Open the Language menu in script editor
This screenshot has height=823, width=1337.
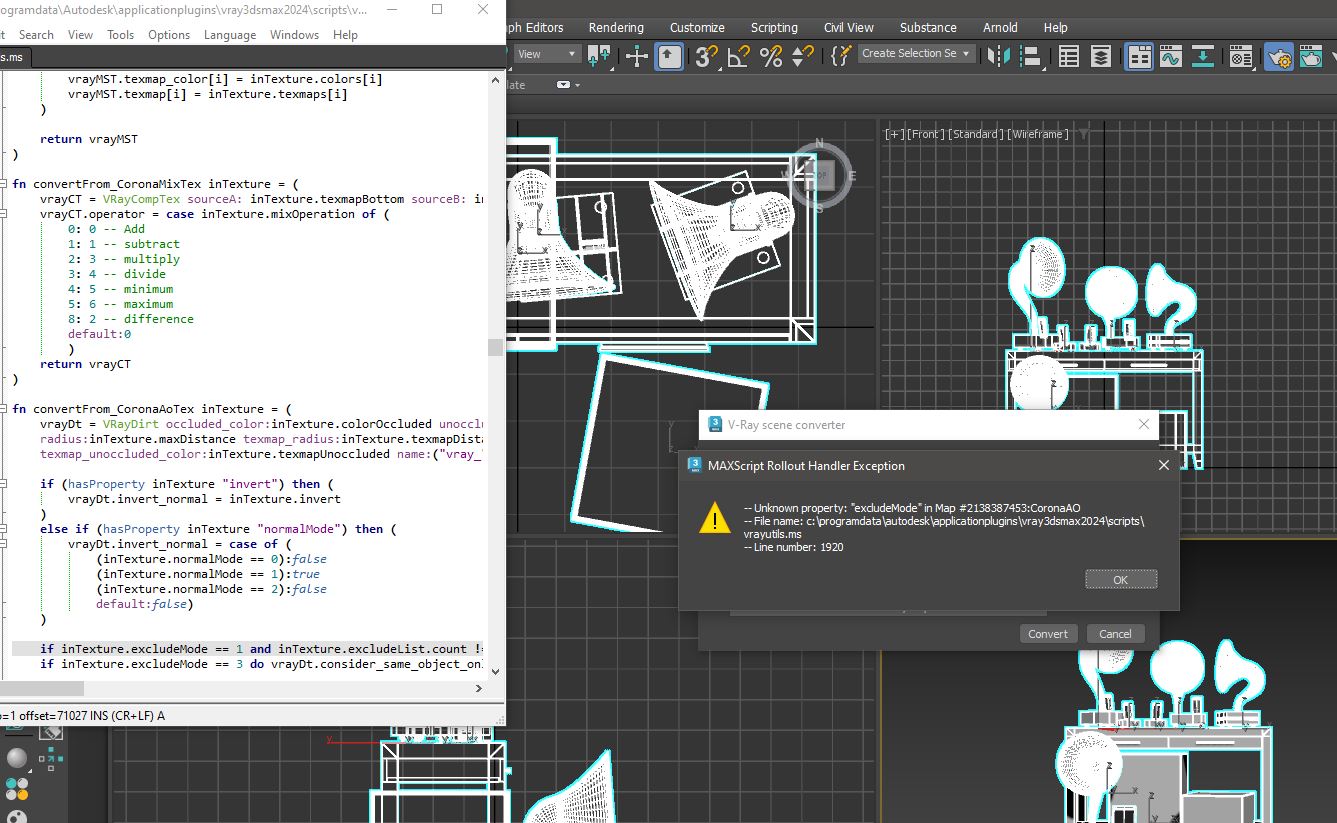tap(230, 34)
